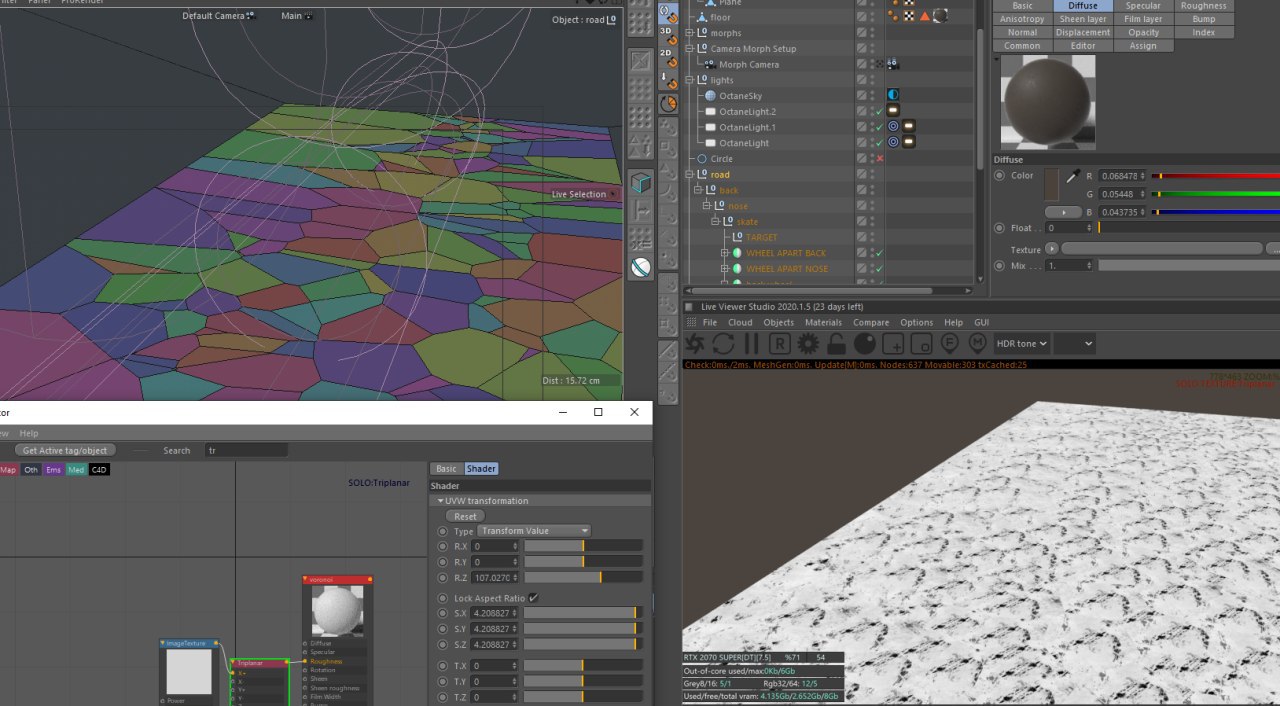Click the voronoi node preview thumbnail
The height and width of the screenshot is (706, 1280).
[337, 611]
